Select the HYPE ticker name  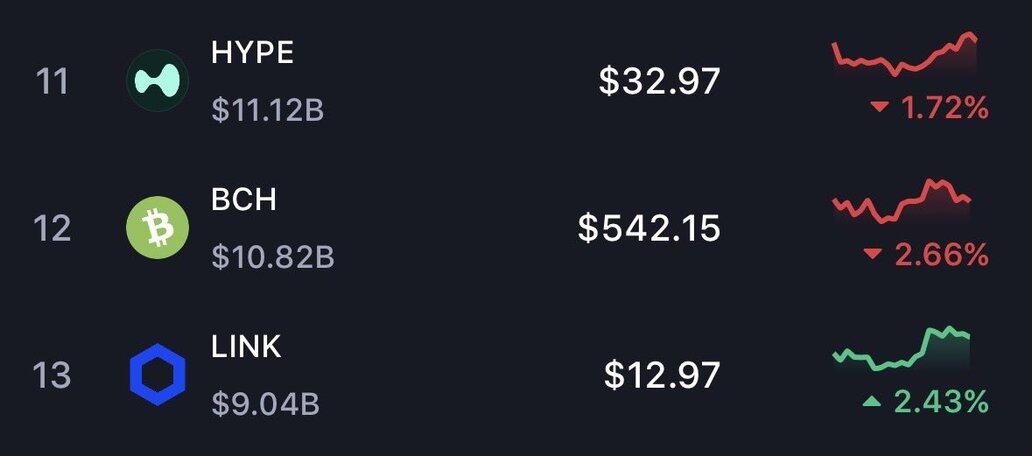point(253,53)
